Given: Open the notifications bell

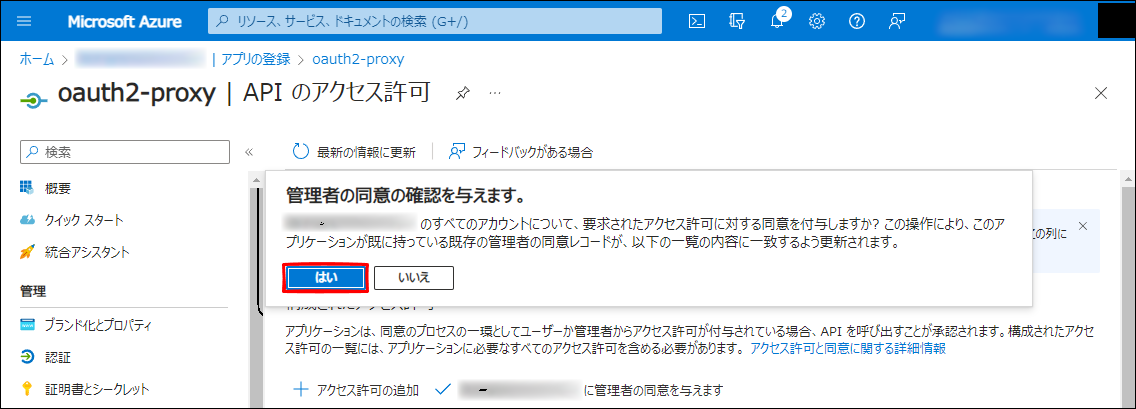Looking at the screenshot, I should point(778,21).
